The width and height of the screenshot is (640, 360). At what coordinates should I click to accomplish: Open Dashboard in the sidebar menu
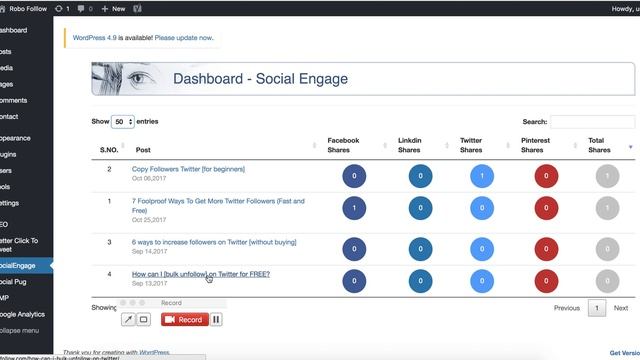[14, 30]
